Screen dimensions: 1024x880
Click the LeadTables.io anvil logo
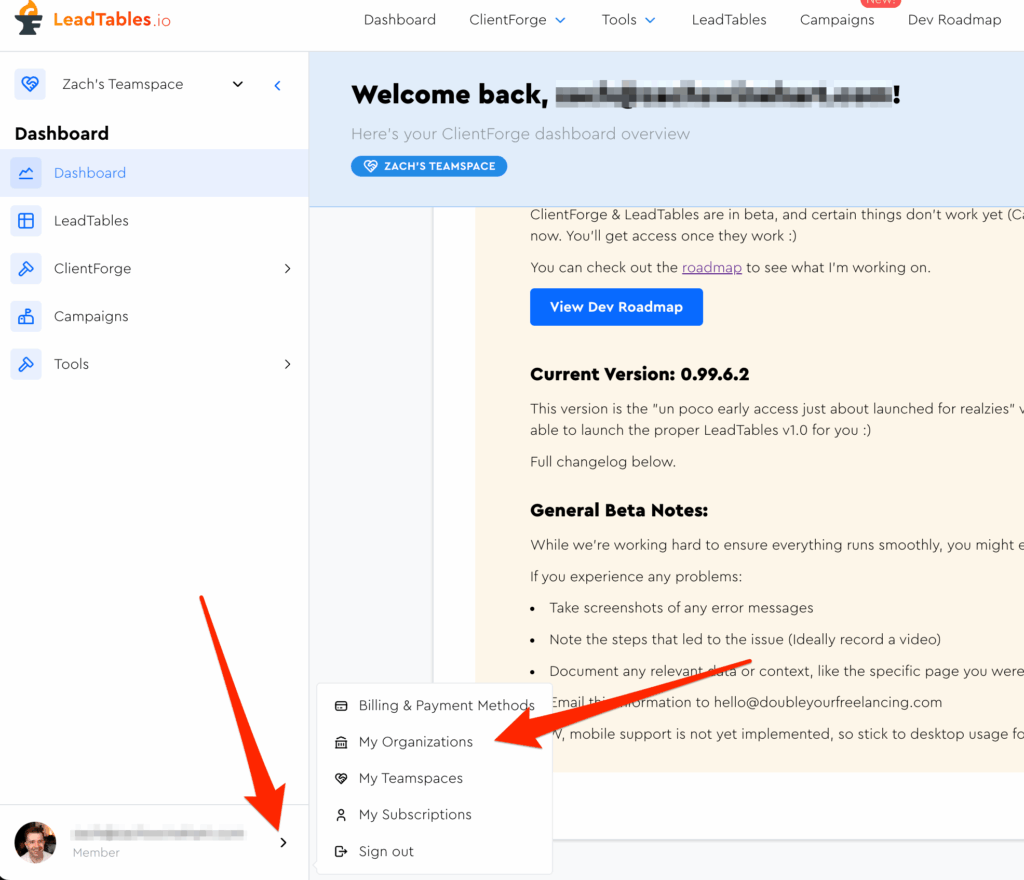click(x=29, y=19)
